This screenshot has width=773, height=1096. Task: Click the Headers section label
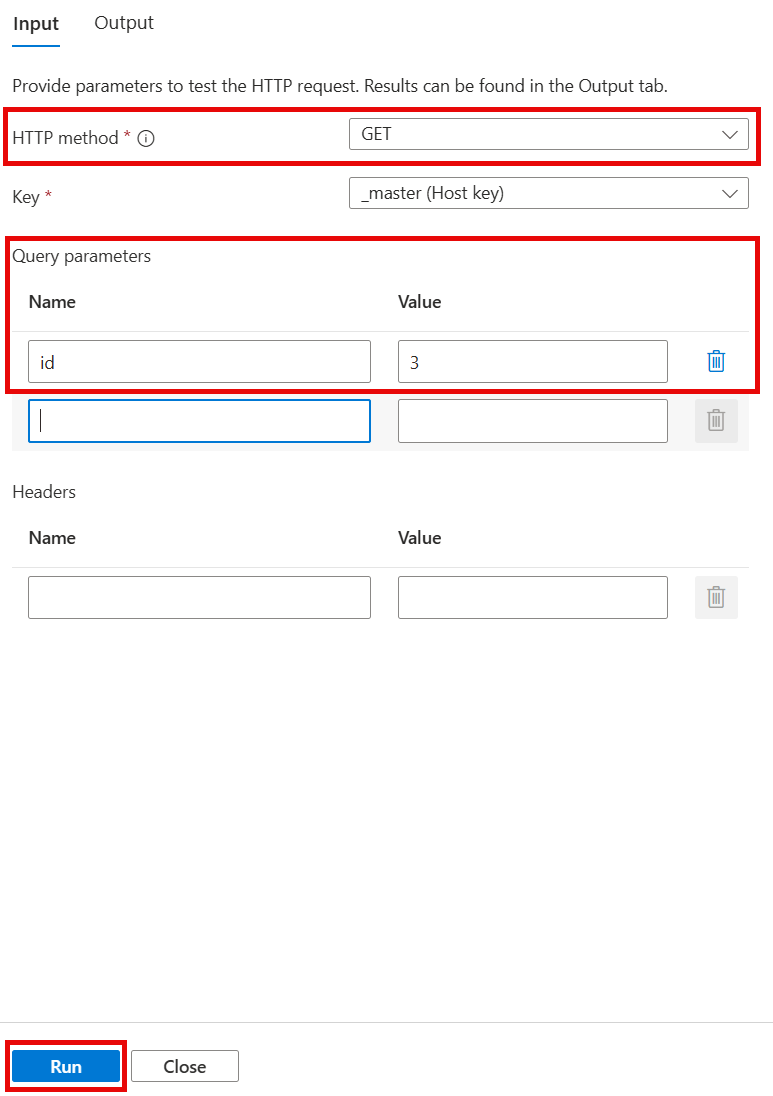[x=44, y=492]
